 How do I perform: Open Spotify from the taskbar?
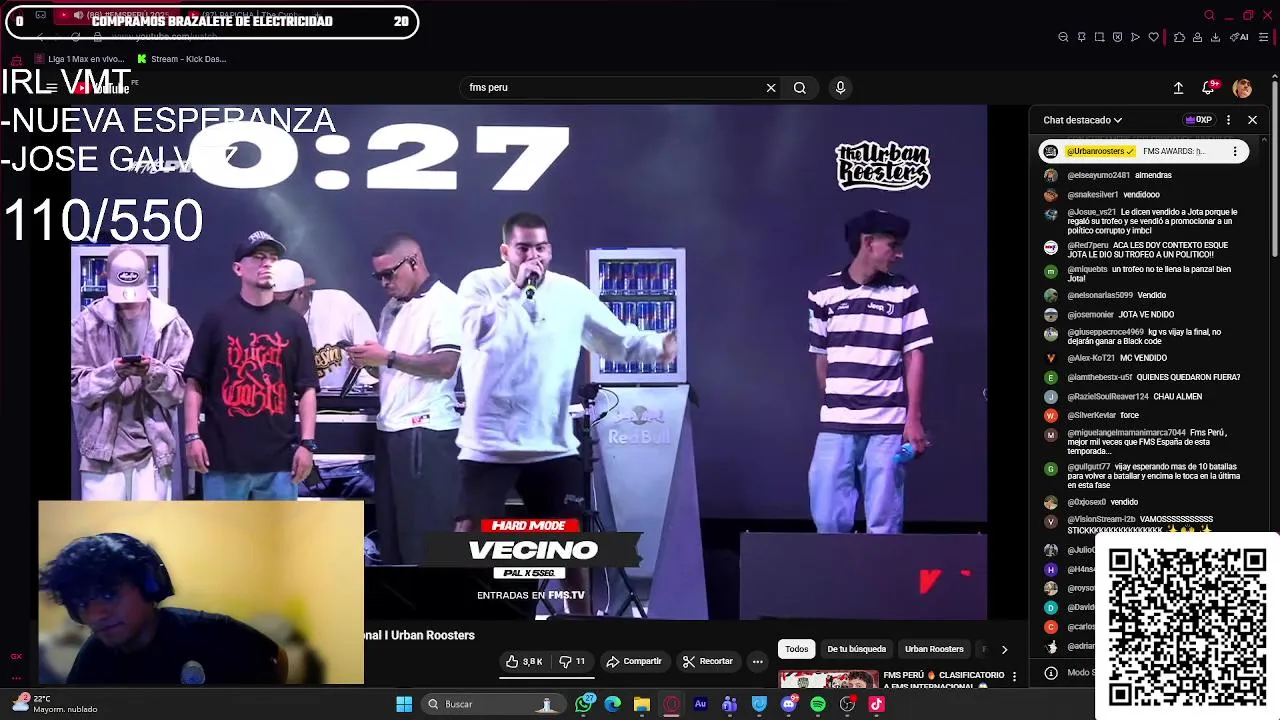point(818,704)
